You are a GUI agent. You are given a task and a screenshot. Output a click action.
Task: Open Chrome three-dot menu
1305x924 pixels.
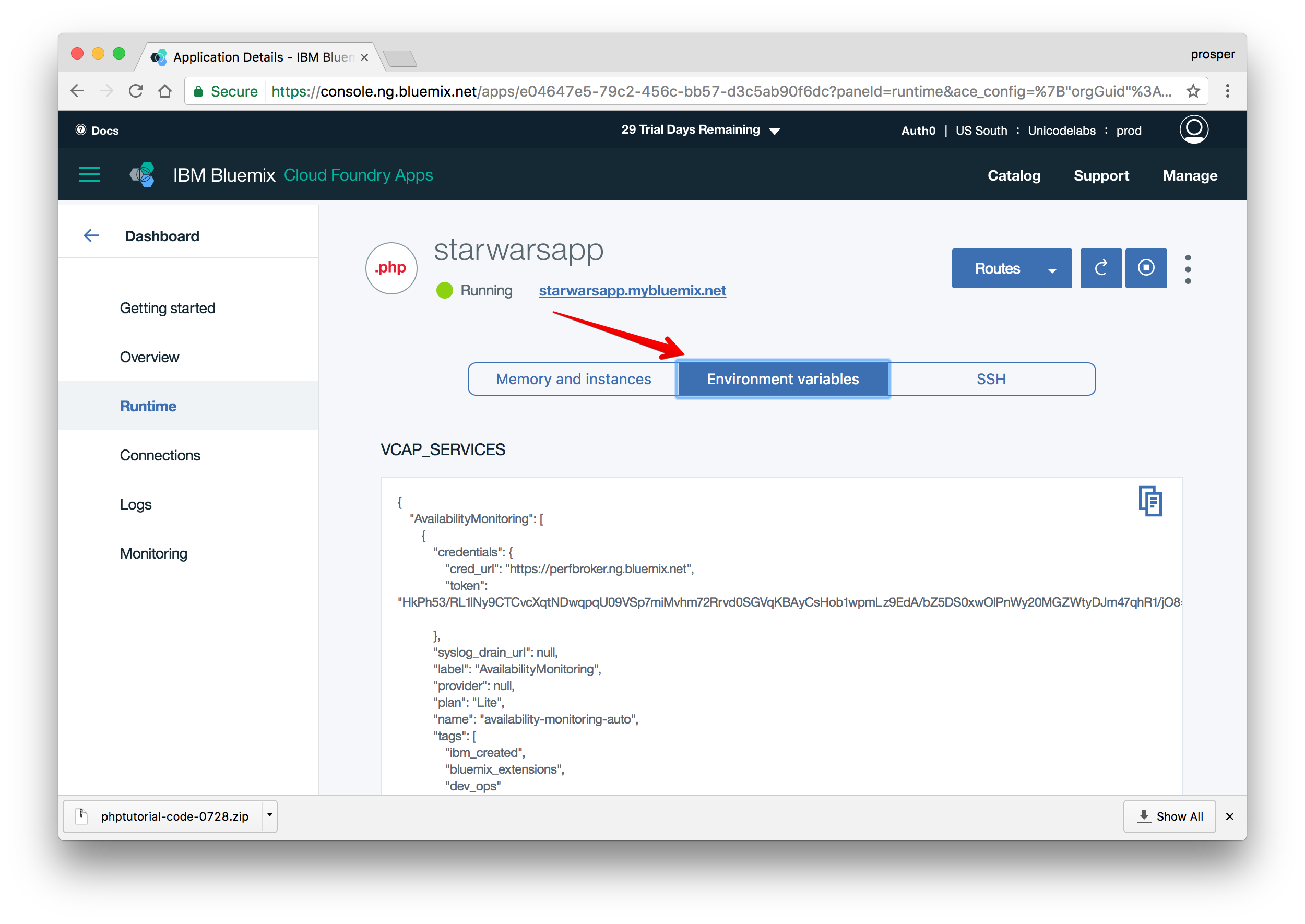[x=1228, y=91]
